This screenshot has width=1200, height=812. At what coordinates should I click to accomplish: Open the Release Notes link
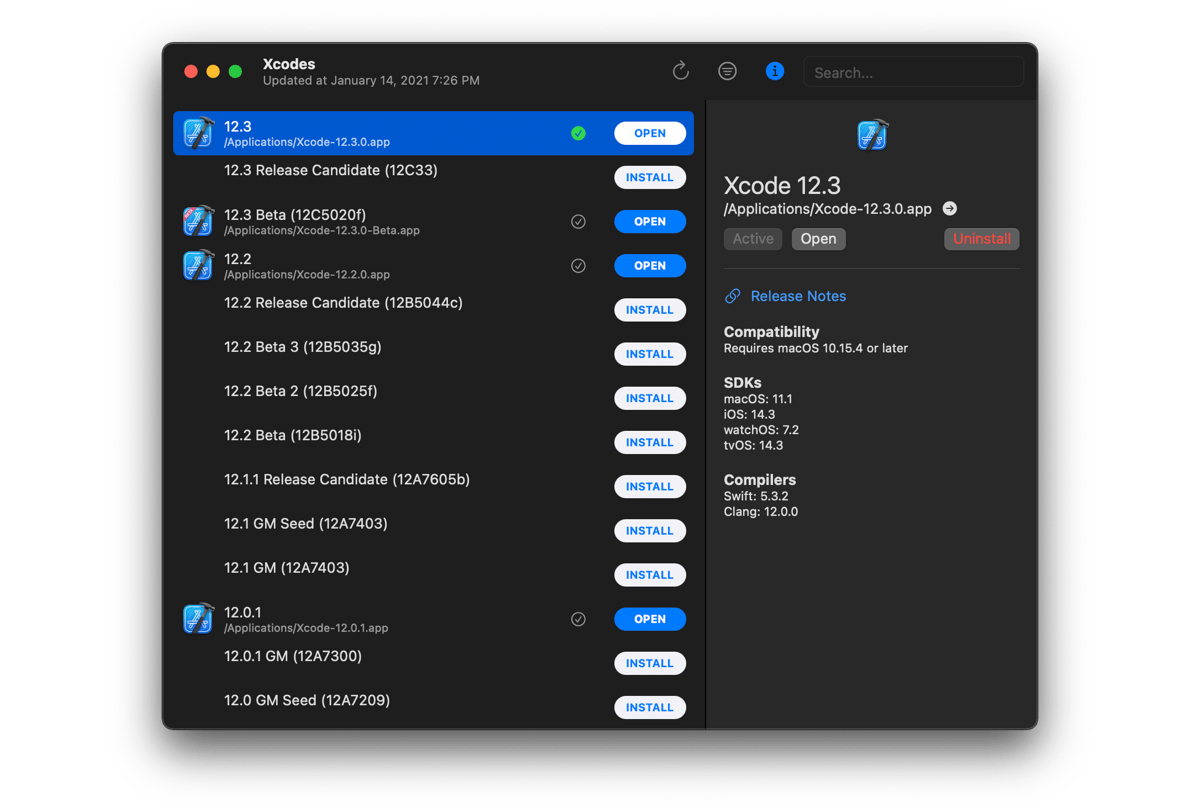[798, 296]
